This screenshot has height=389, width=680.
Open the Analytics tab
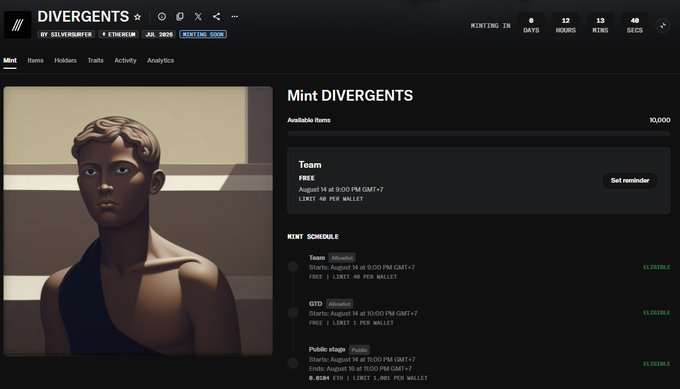pos(160,60)
